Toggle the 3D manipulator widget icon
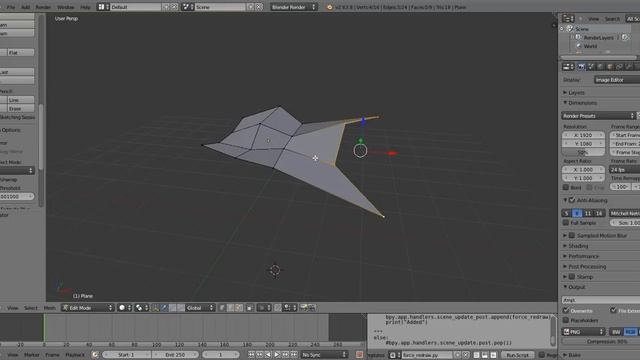Screen dimensions: 640x360 click(156, 308)
